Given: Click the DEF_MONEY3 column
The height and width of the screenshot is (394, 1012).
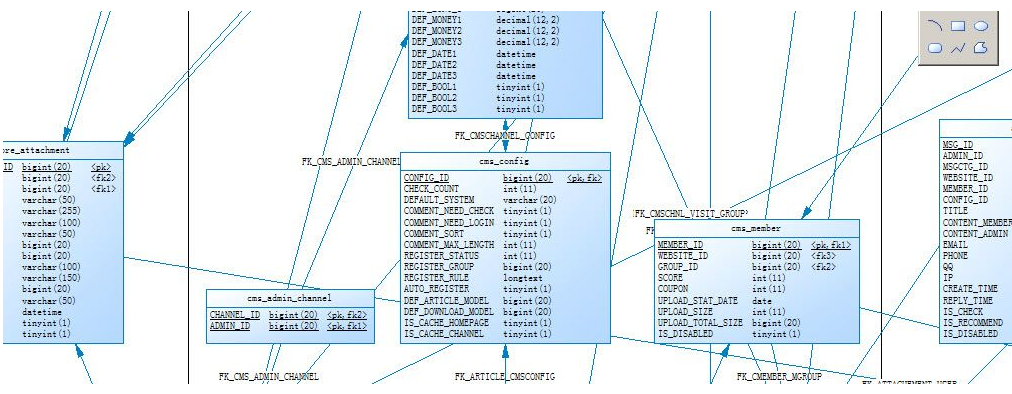Looking at the screenshot, I should (x=437, y=41).
